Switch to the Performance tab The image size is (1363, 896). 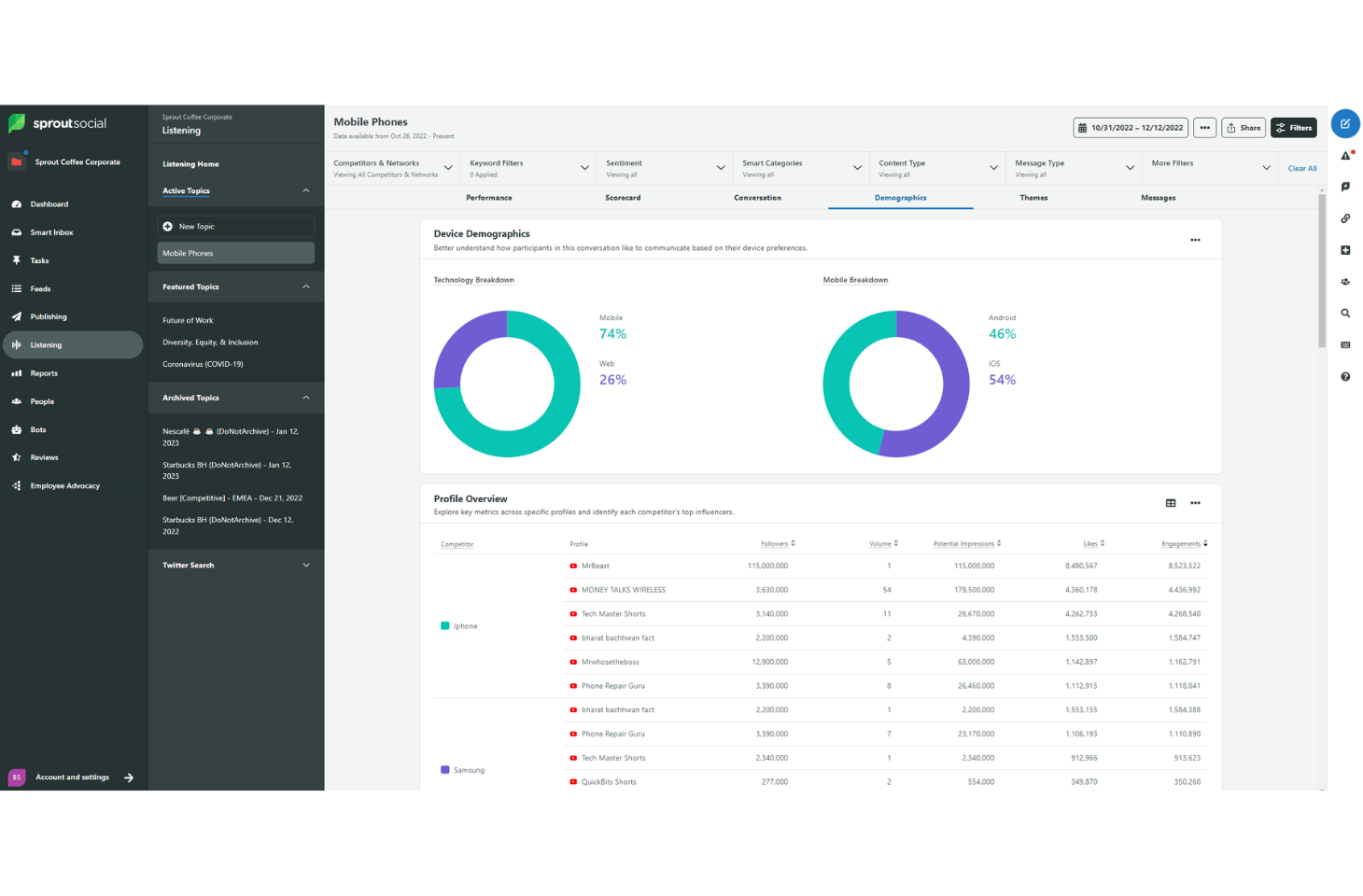point(489,198)
